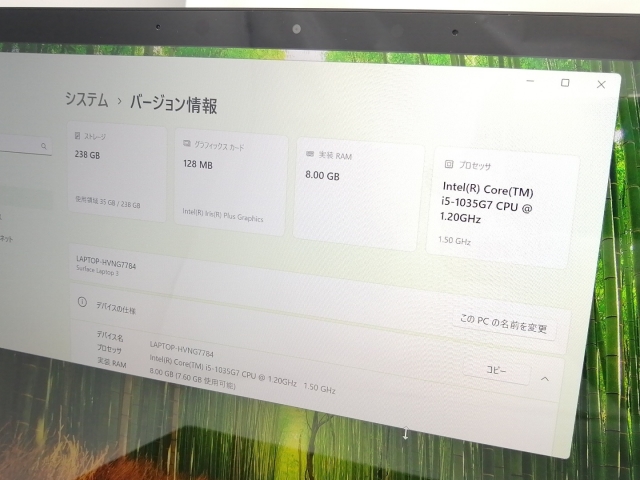
Task: Click the device specifications info icon
Action: click(82, 302)
